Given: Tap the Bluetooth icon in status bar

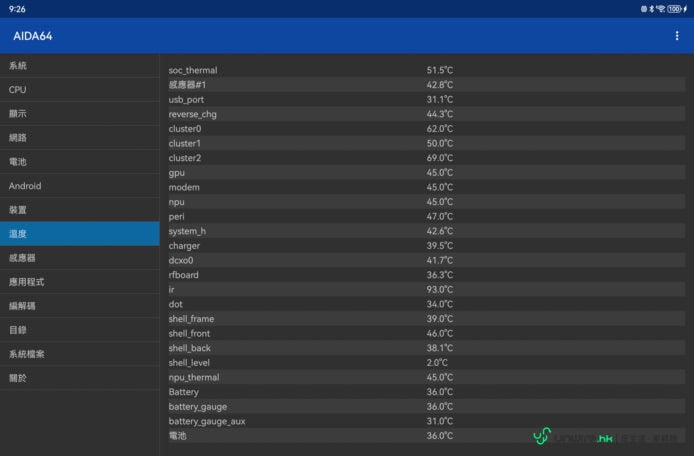Looking at the screenshot, I should pyautogui.click(x=652, y=8).
